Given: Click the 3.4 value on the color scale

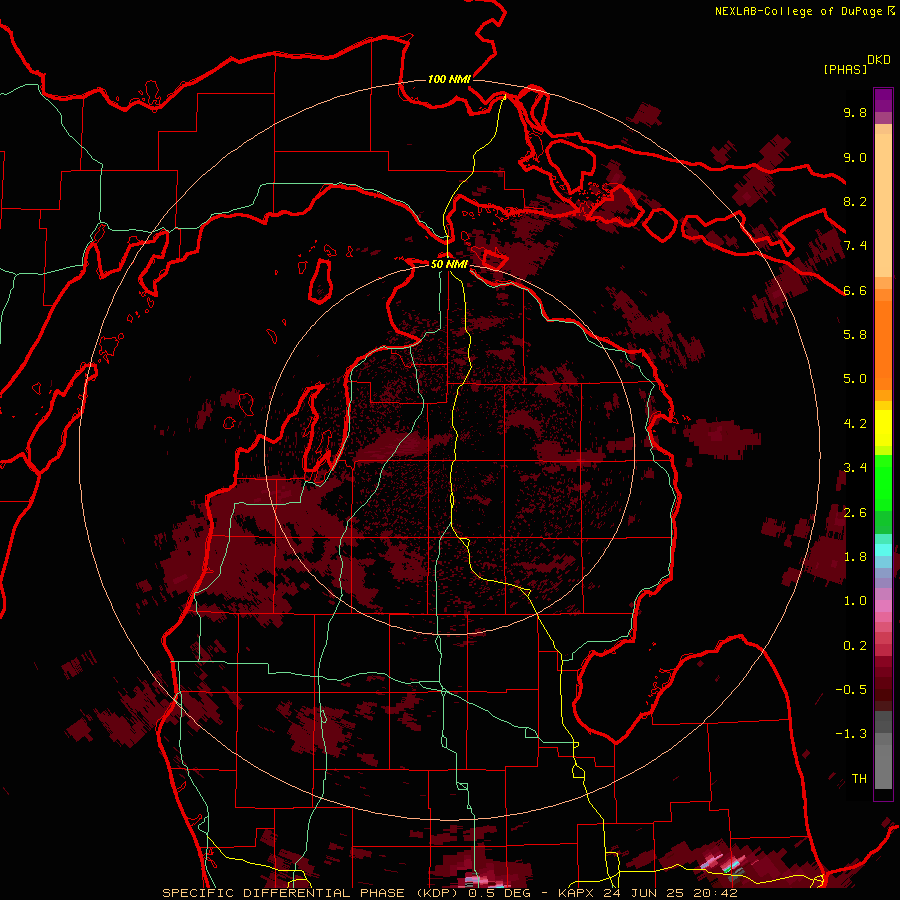Looking at the screenshot, I should click(855, 468).
